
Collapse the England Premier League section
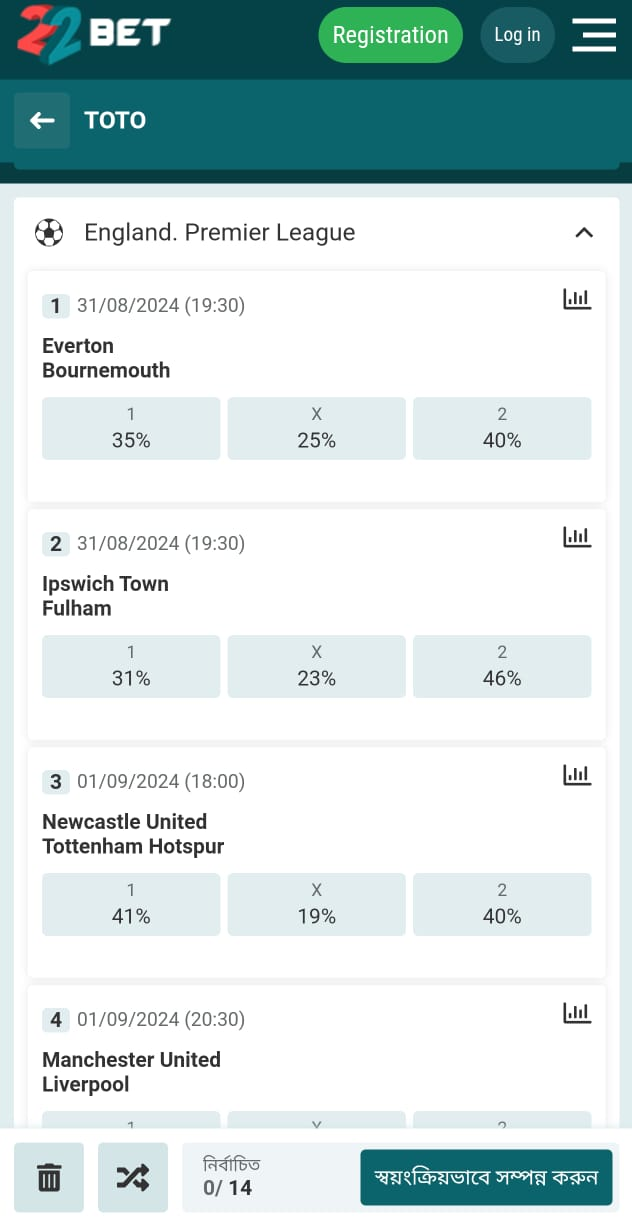pos(584,233)
